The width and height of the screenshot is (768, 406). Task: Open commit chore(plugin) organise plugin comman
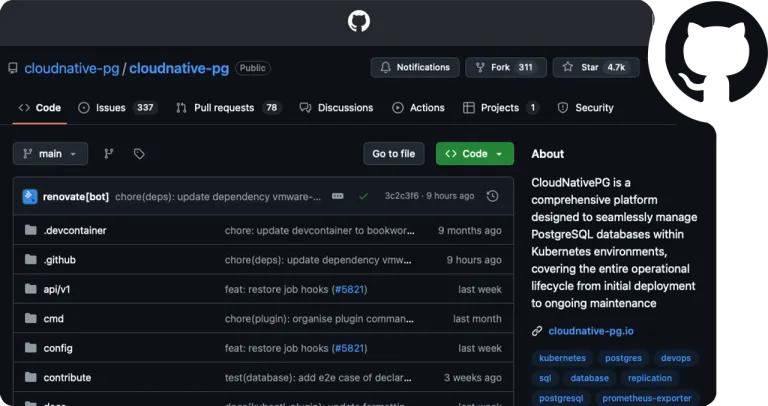pyautogui.click(x=319, y=319)
